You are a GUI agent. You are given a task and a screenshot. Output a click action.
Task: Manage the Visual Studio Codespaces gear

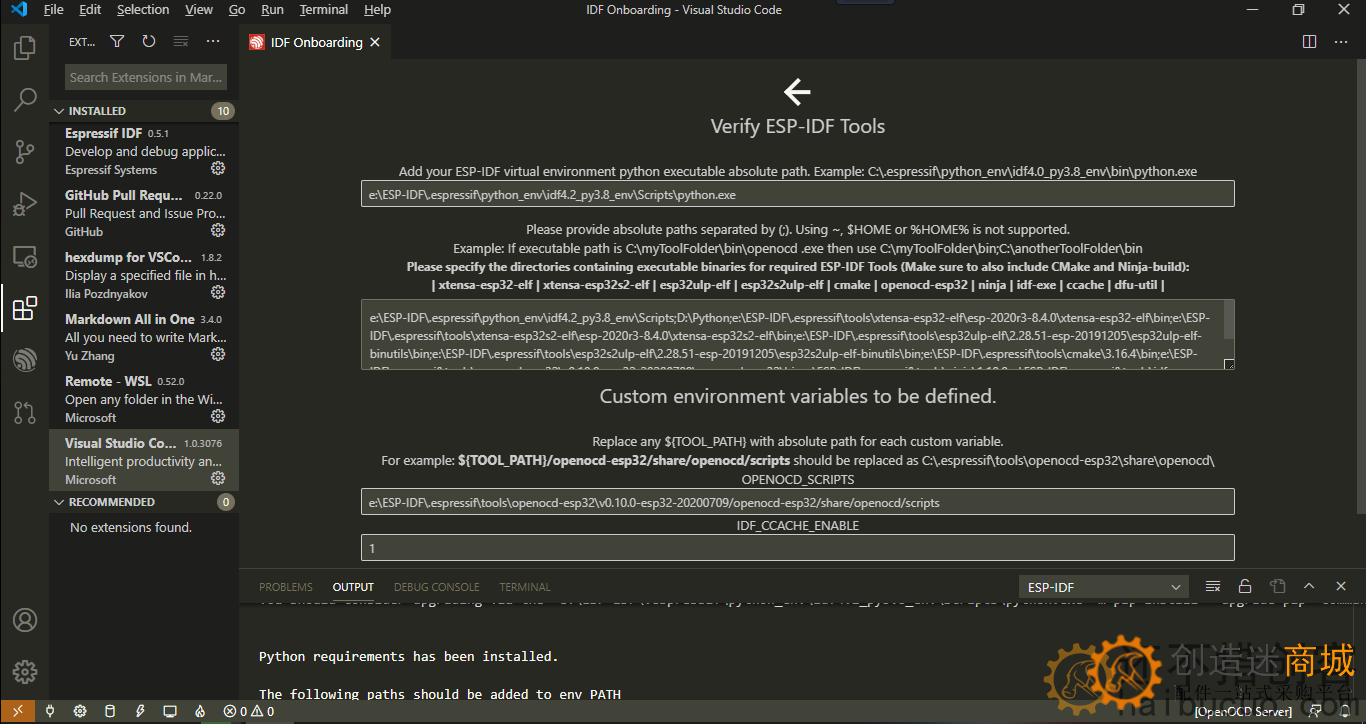coord(218,479)
